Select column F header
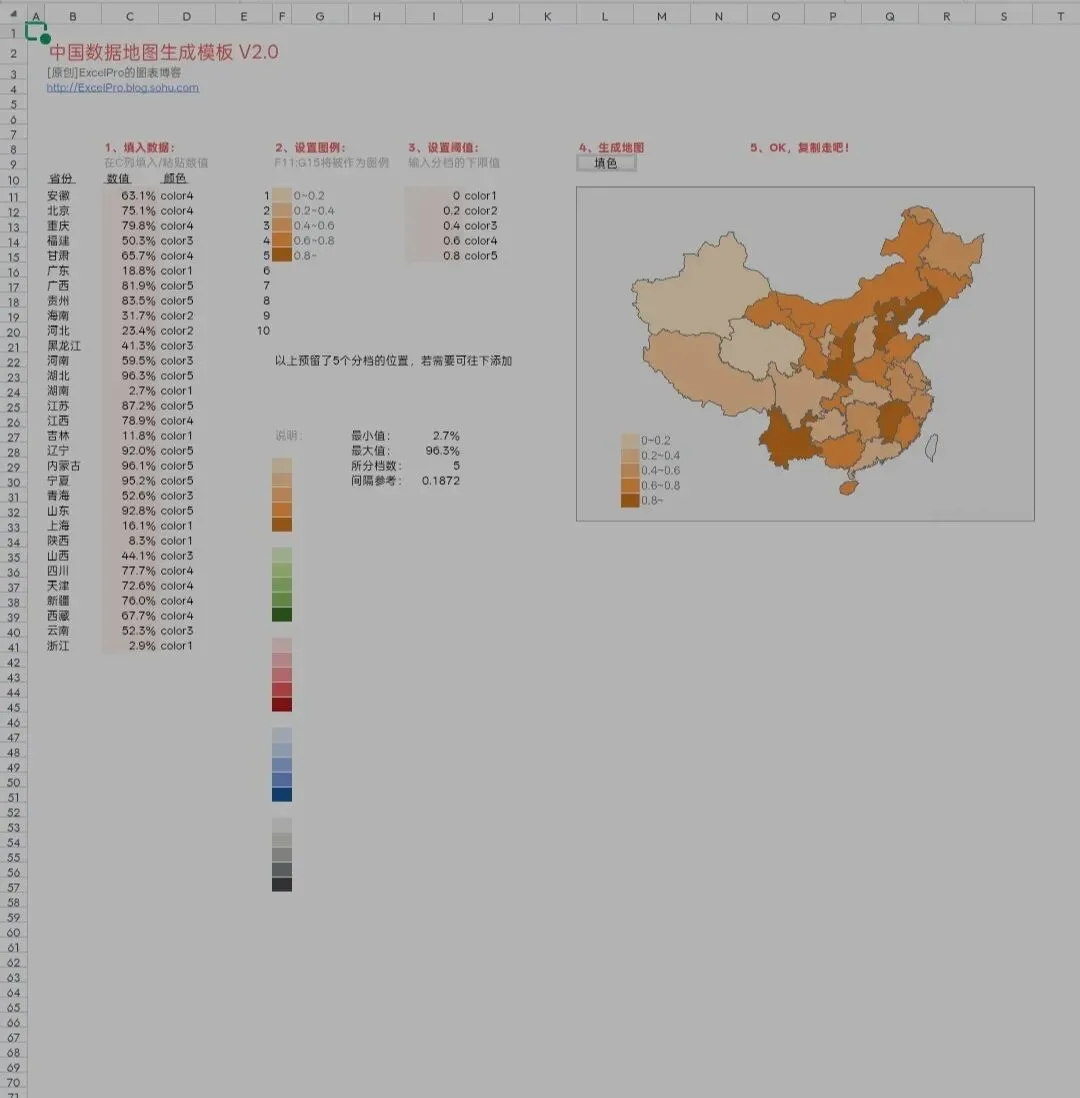1080x1098 pixels. (282, 16)
